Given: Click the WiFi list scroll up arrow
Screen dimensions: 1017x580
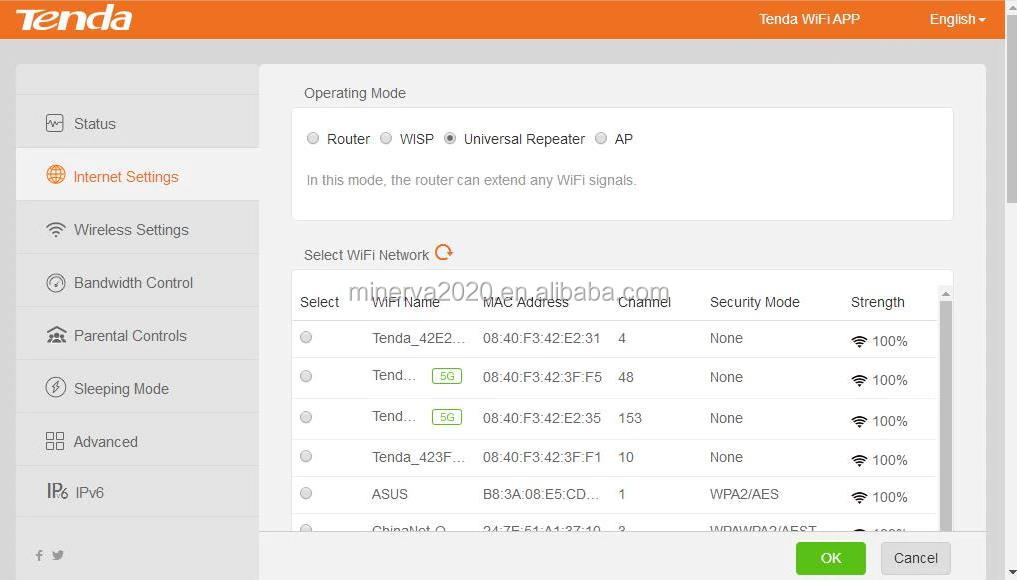Looking at the screenshot, I should [x=946, y=294].
